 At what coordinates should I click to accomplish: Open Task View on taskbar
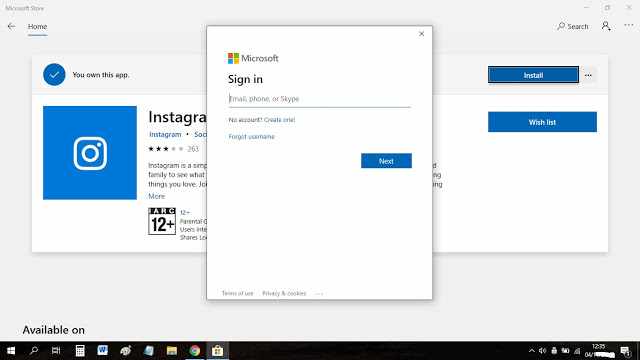pos(56,351)
